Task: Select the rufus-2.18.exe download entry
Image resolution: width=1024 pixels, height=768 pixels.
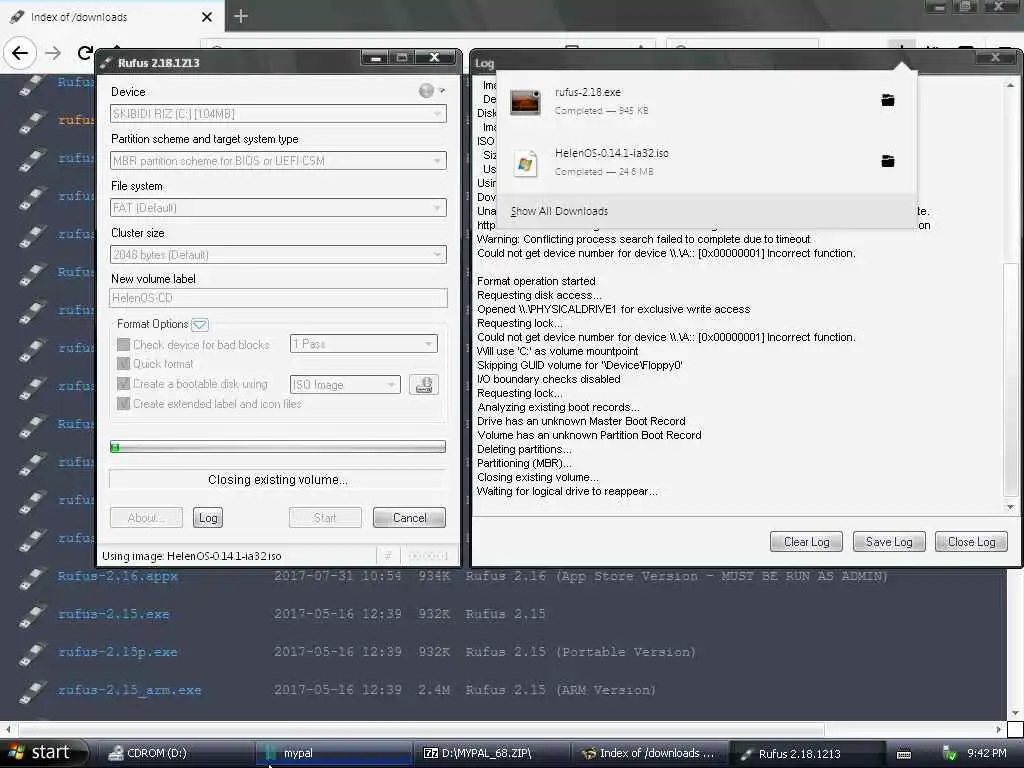Action: 707,101
